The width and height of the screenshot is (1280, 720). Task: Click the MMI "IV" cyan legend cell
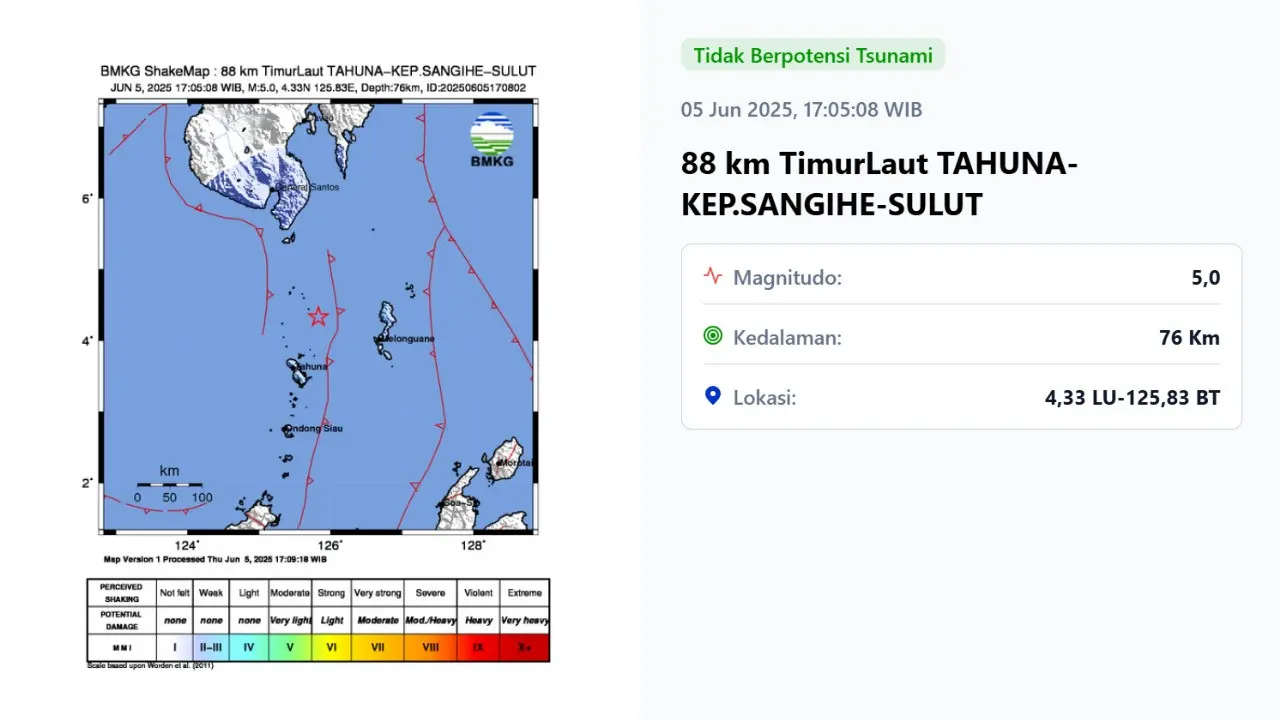[x=249, y=647]
